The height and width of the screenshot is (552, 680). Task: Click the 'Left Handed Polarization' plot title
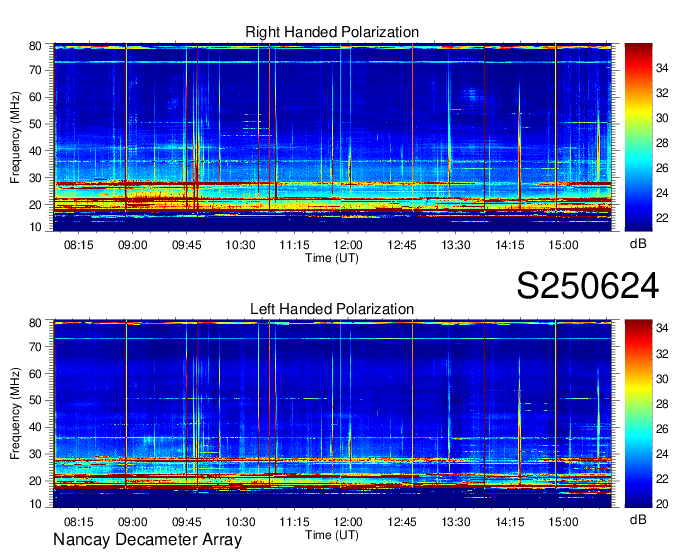332,309
